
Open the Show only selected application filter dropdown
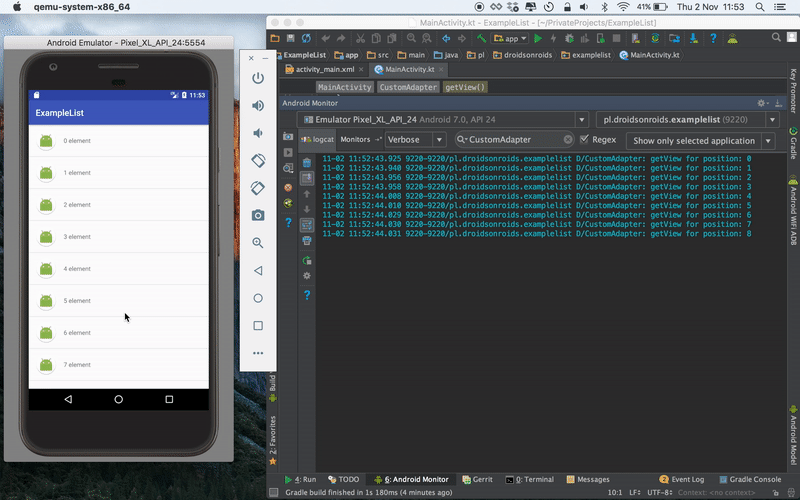click(x=701, y=141)
